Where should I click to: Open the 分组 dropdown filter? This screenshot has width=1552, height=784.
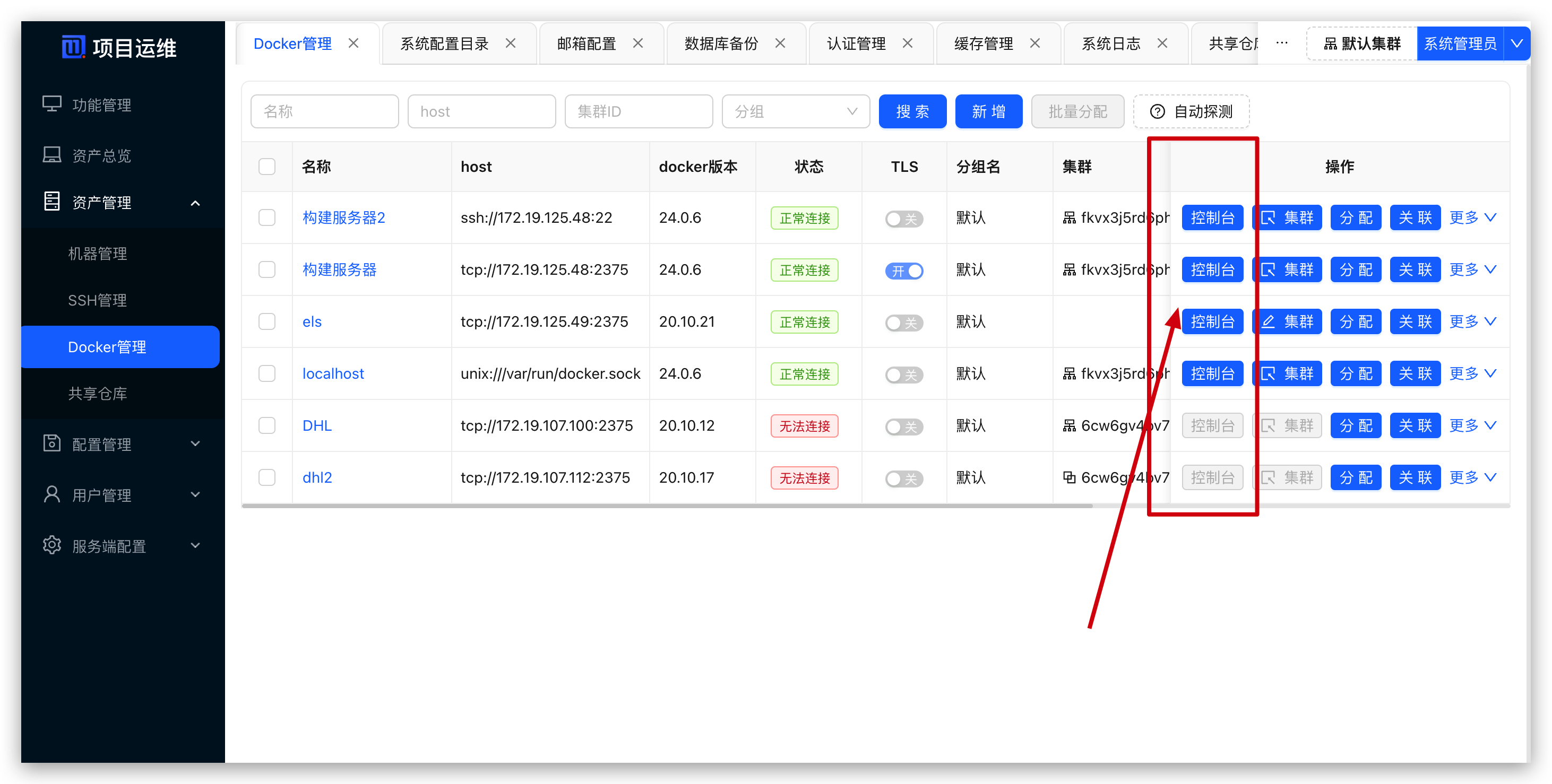point(795,111)
